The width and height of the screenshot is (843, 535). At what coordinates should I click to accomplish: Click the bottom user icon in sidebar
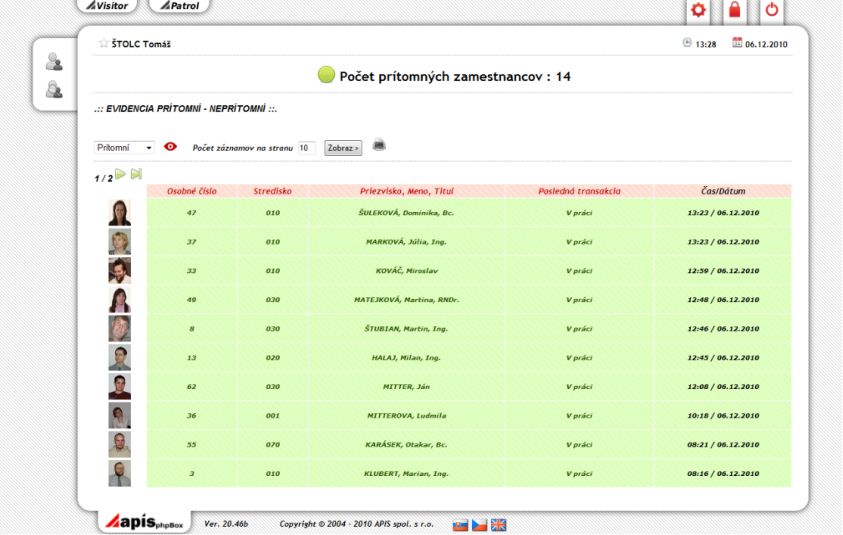tap(55, 90)
